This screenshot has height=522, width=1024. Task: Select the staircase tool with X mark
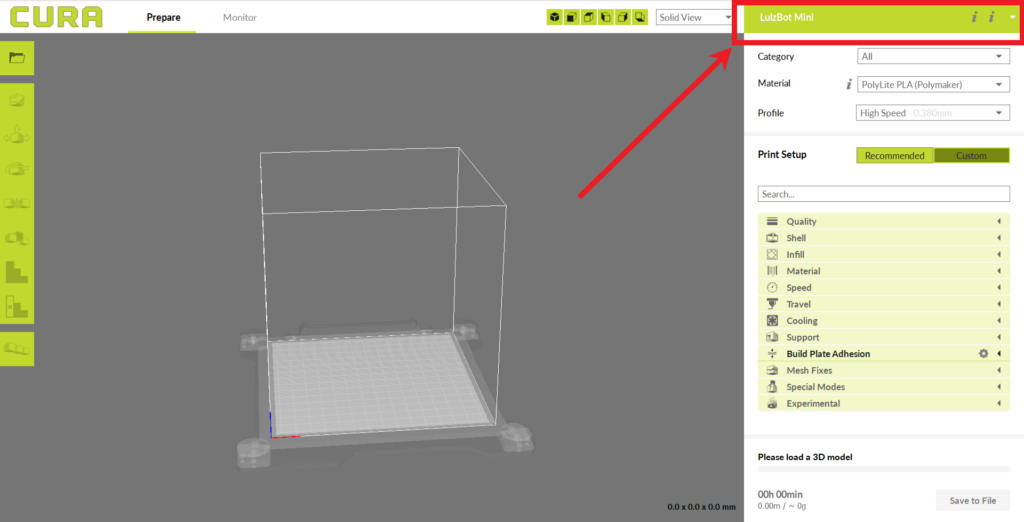click(x=17, y=306)
